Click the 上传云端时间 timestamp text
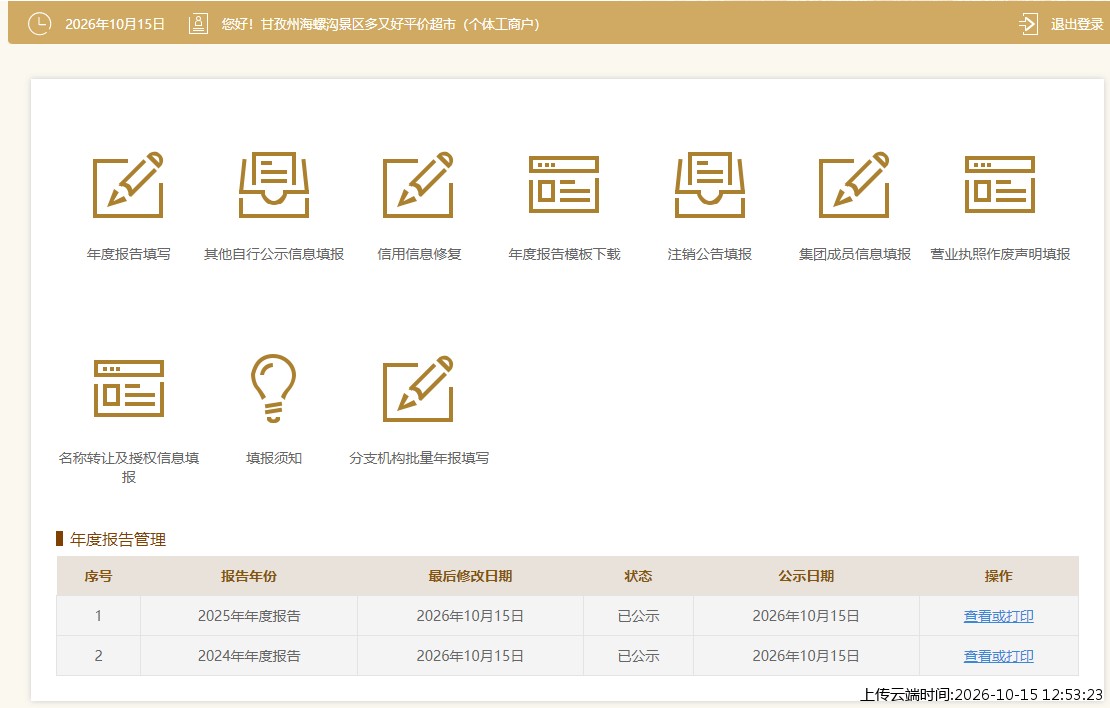 click(x=981, y=695)
